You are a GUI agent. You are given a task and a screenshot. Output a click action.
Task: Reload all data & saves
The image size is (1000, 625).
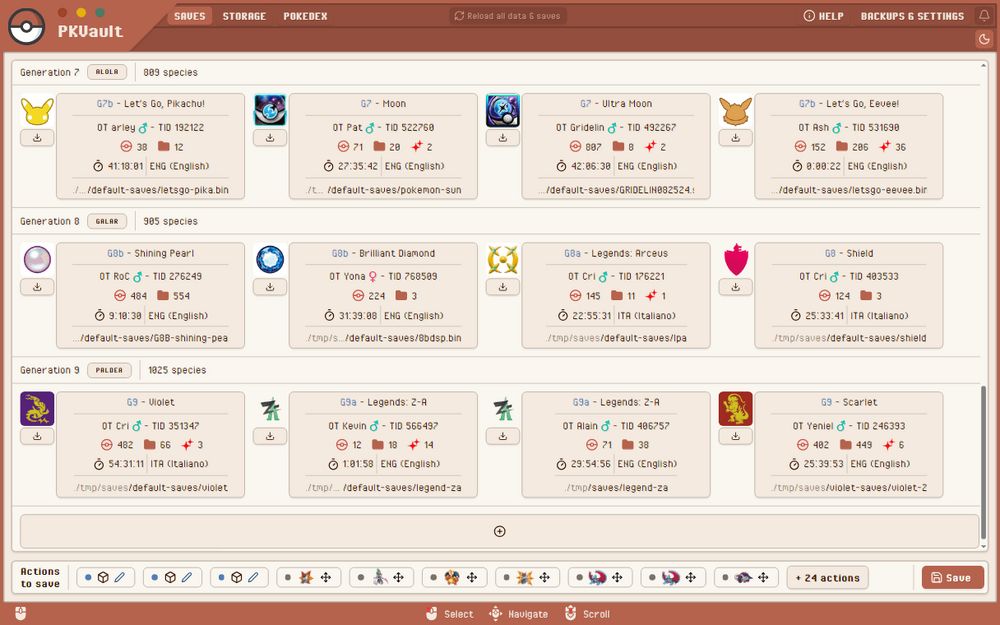[x=508, y=16]
